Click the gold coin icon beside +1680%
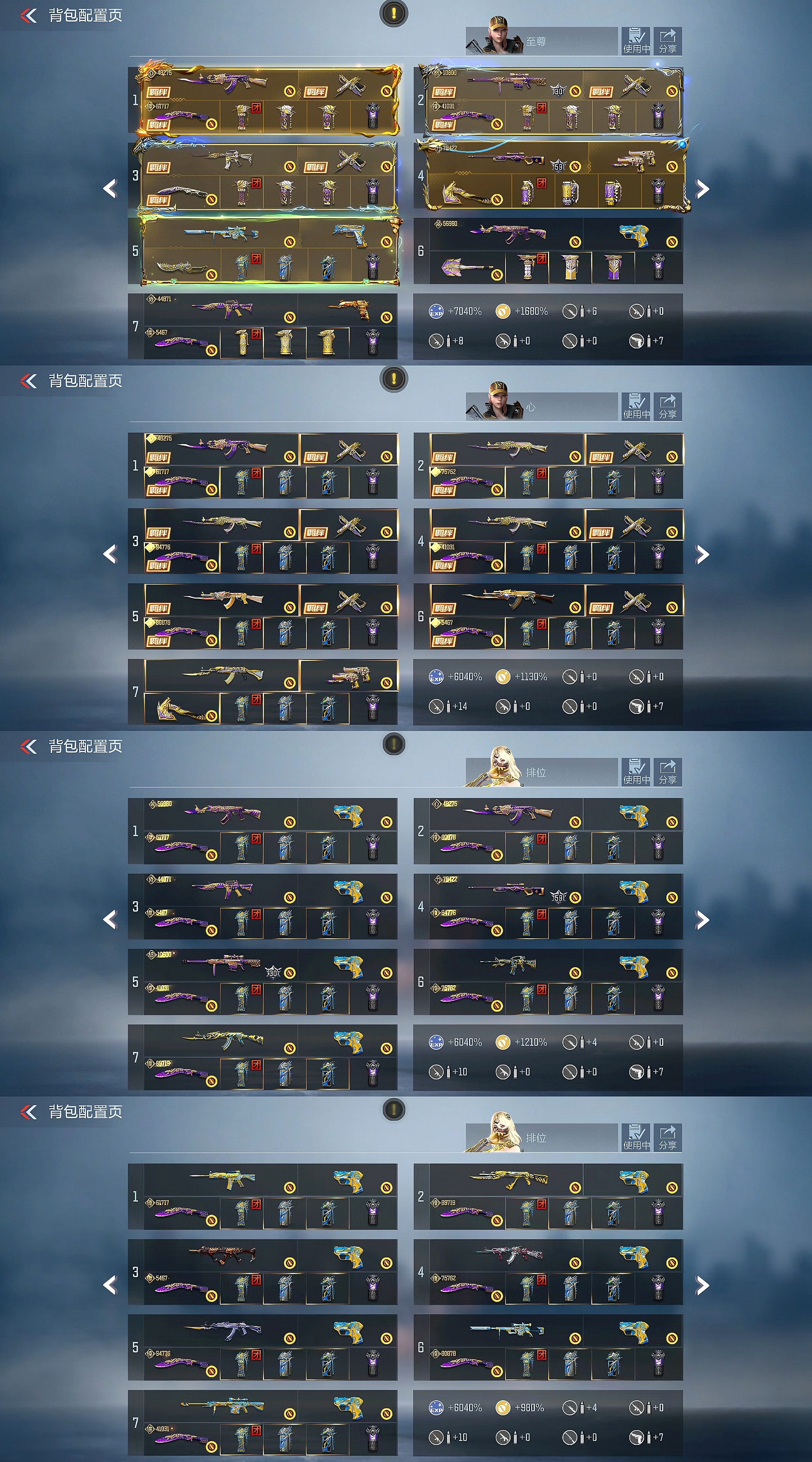The height and width of the screenshot is (1462, 812). (x=503, y=311)
